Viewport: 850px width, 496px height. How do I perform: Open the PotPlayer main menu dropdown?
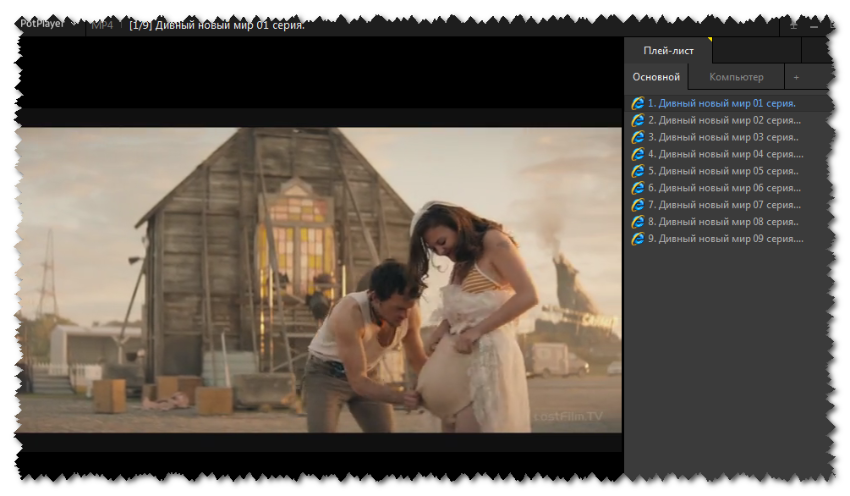pos(48,24)
